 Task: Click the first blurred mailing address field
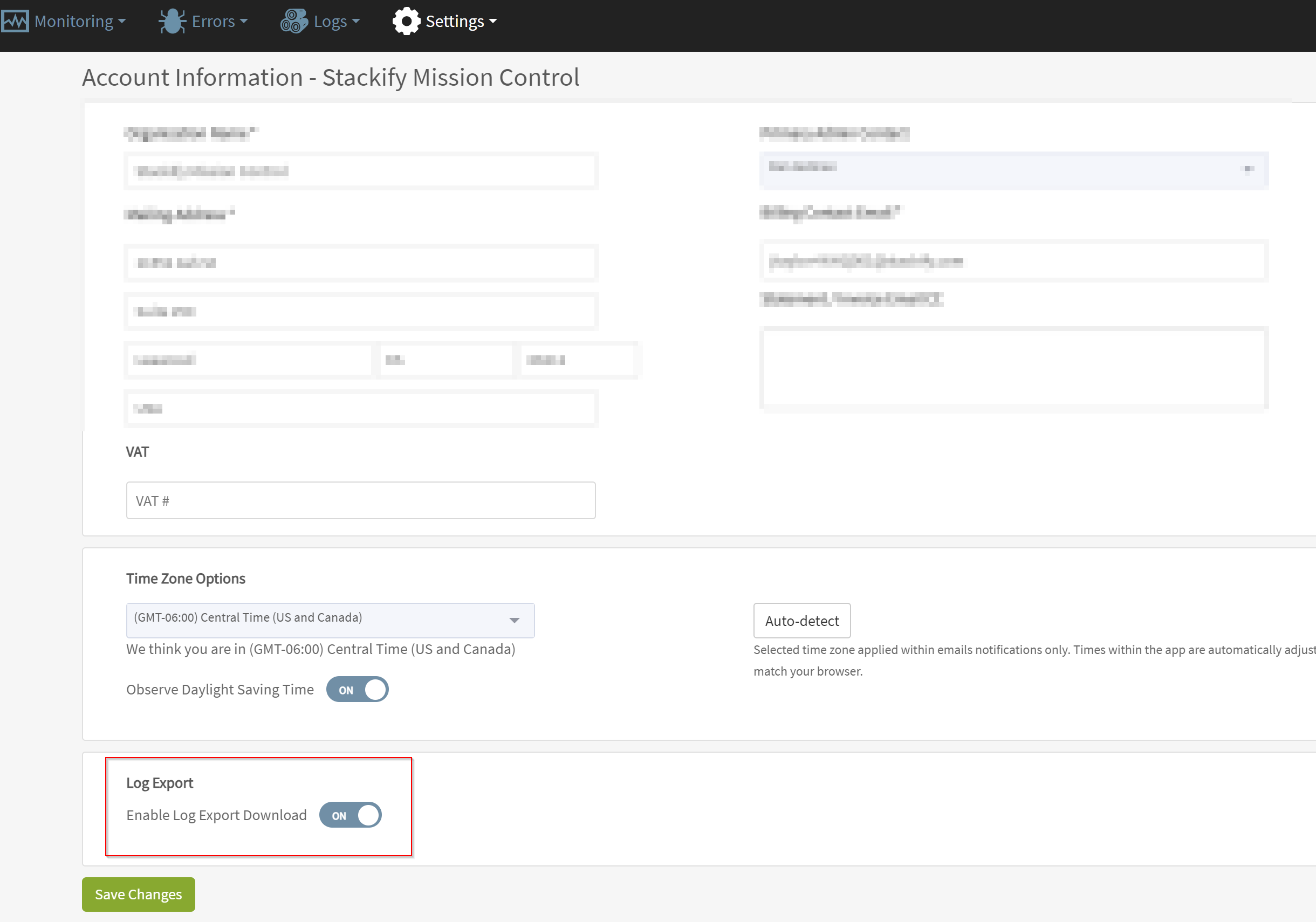coord(360,263)
